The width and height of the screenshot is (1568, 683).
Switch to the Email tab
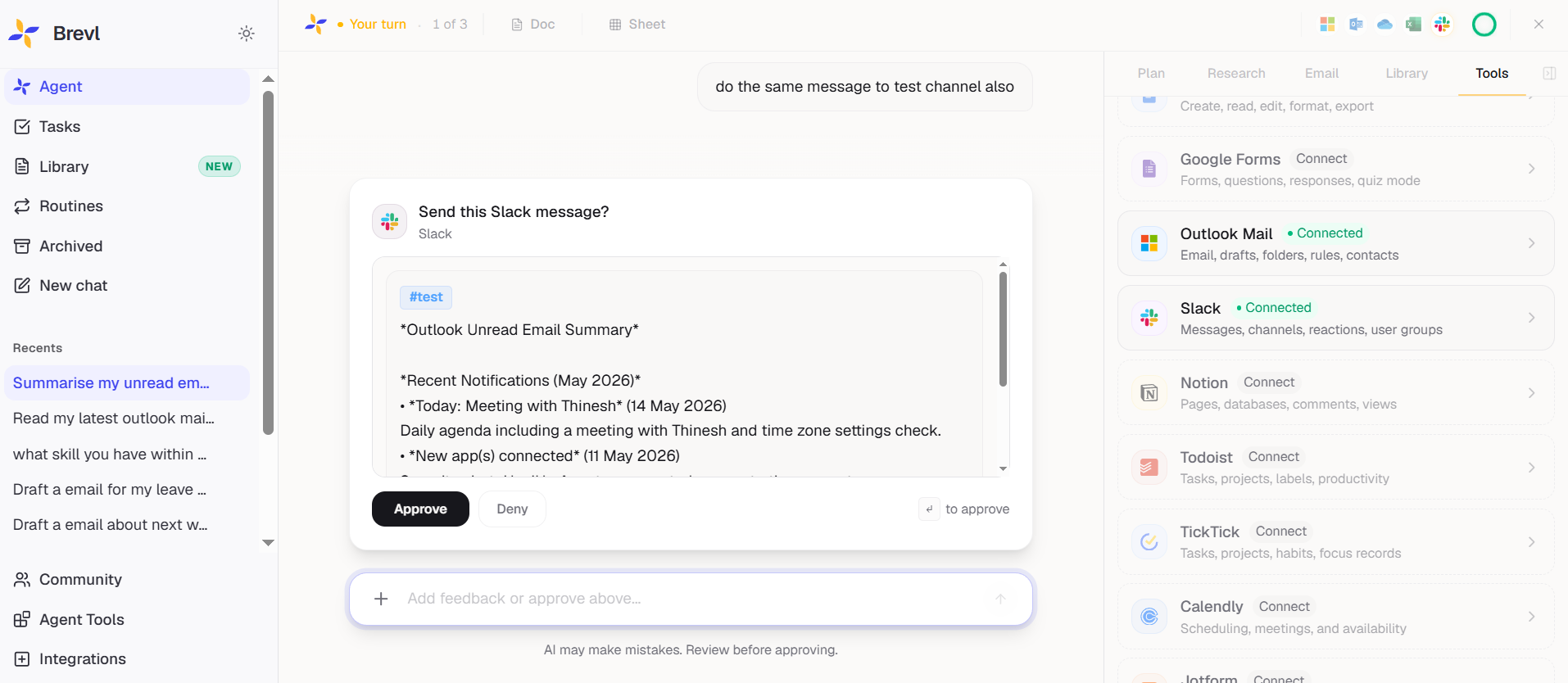point(1321,74)
